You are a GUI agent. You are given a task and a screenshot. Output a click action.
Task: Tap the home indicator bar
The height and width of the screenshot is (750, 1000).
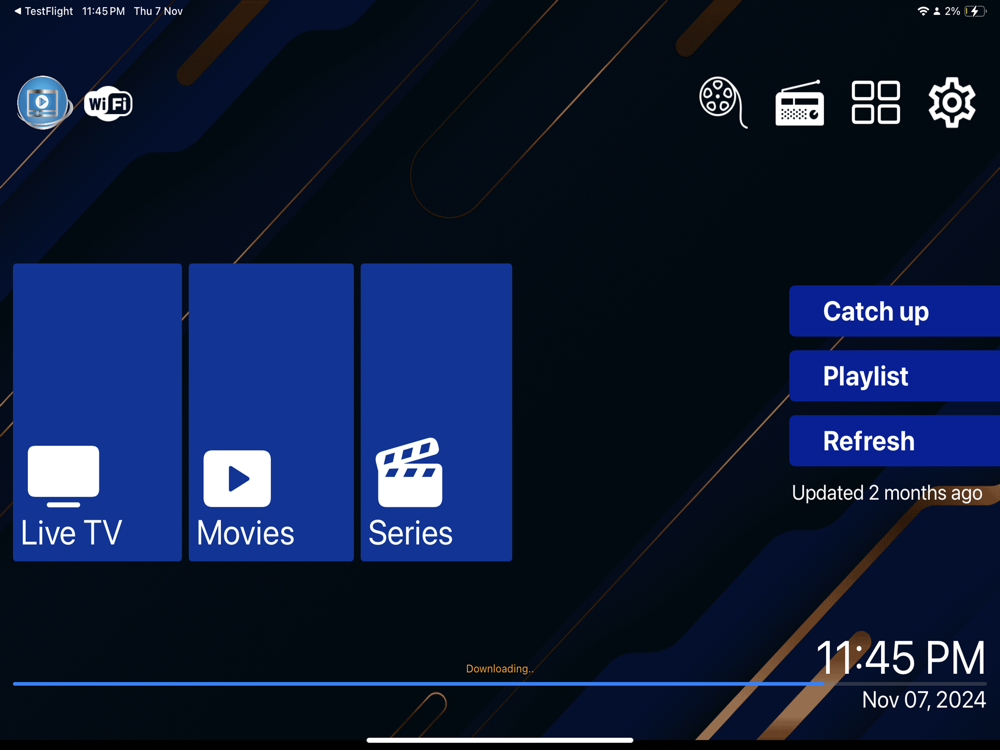pos(500,740)
